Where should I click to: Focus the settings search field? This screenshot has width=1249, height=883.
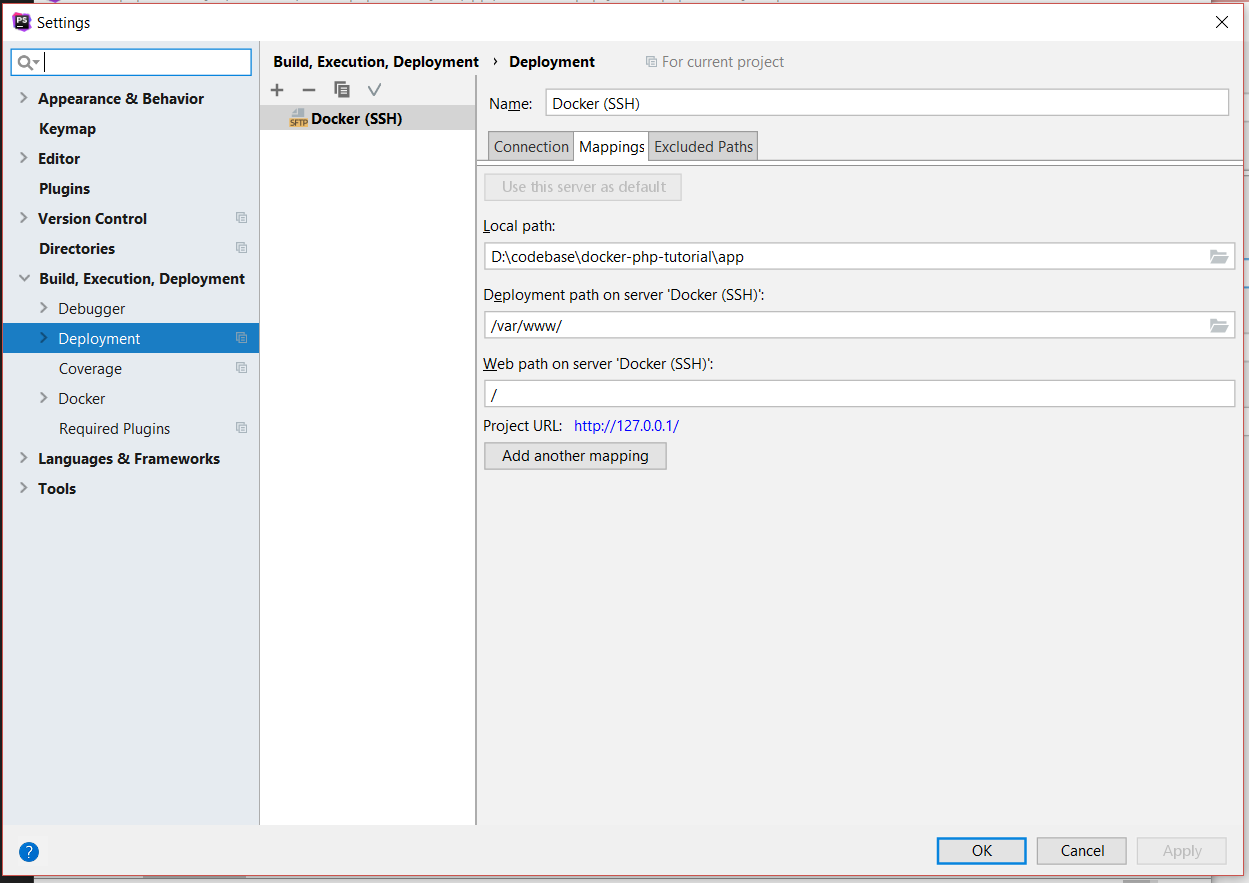131,62
